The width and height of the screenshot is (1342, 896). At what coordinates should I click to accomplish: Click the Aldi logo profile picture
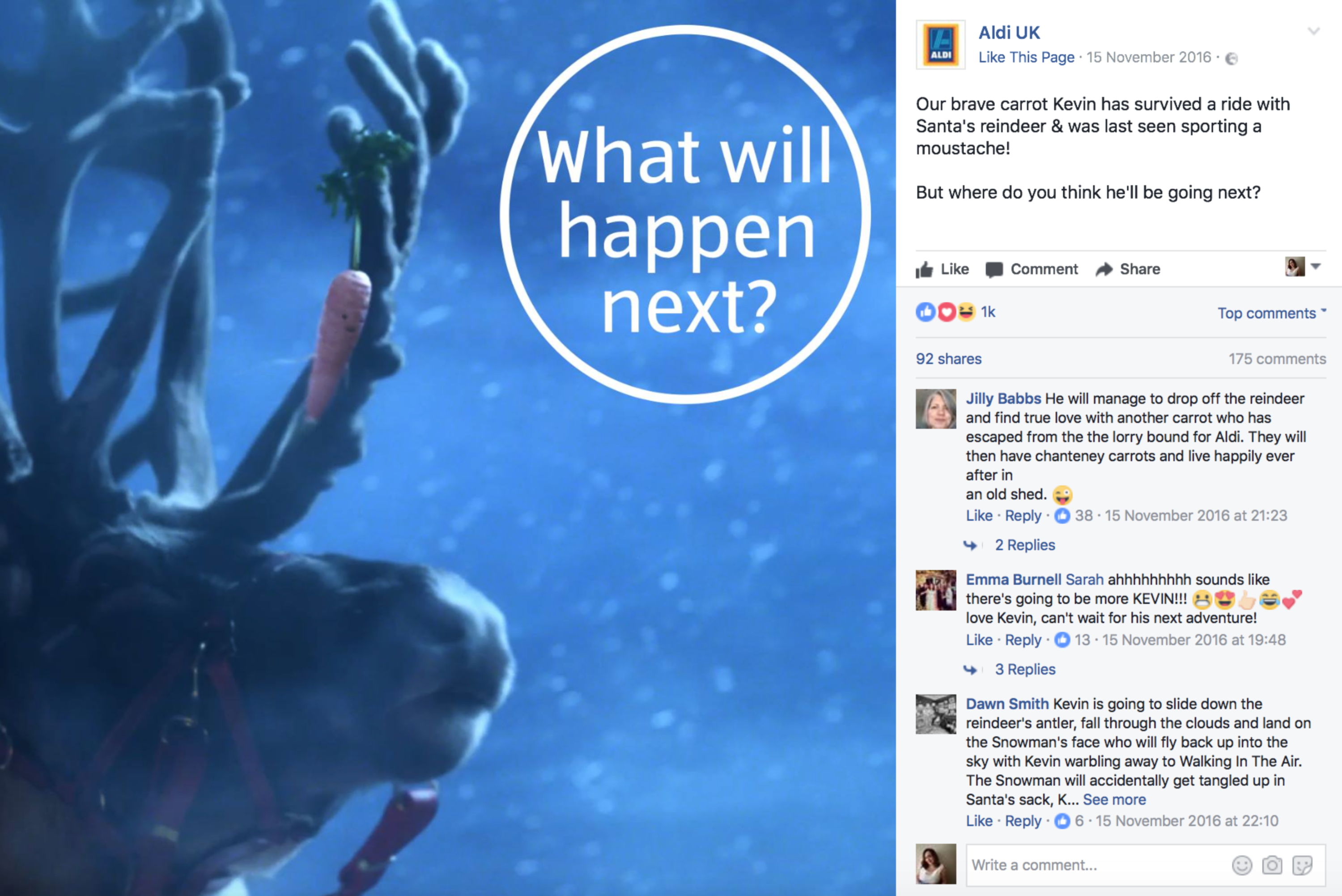(940, 45)
